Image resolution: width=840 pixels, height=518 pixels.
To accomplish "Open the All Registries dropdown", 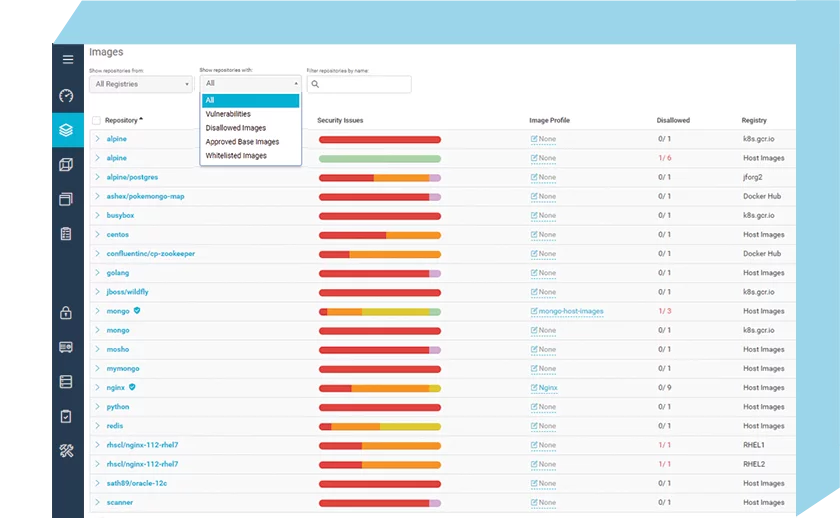I will click(141, 84).
